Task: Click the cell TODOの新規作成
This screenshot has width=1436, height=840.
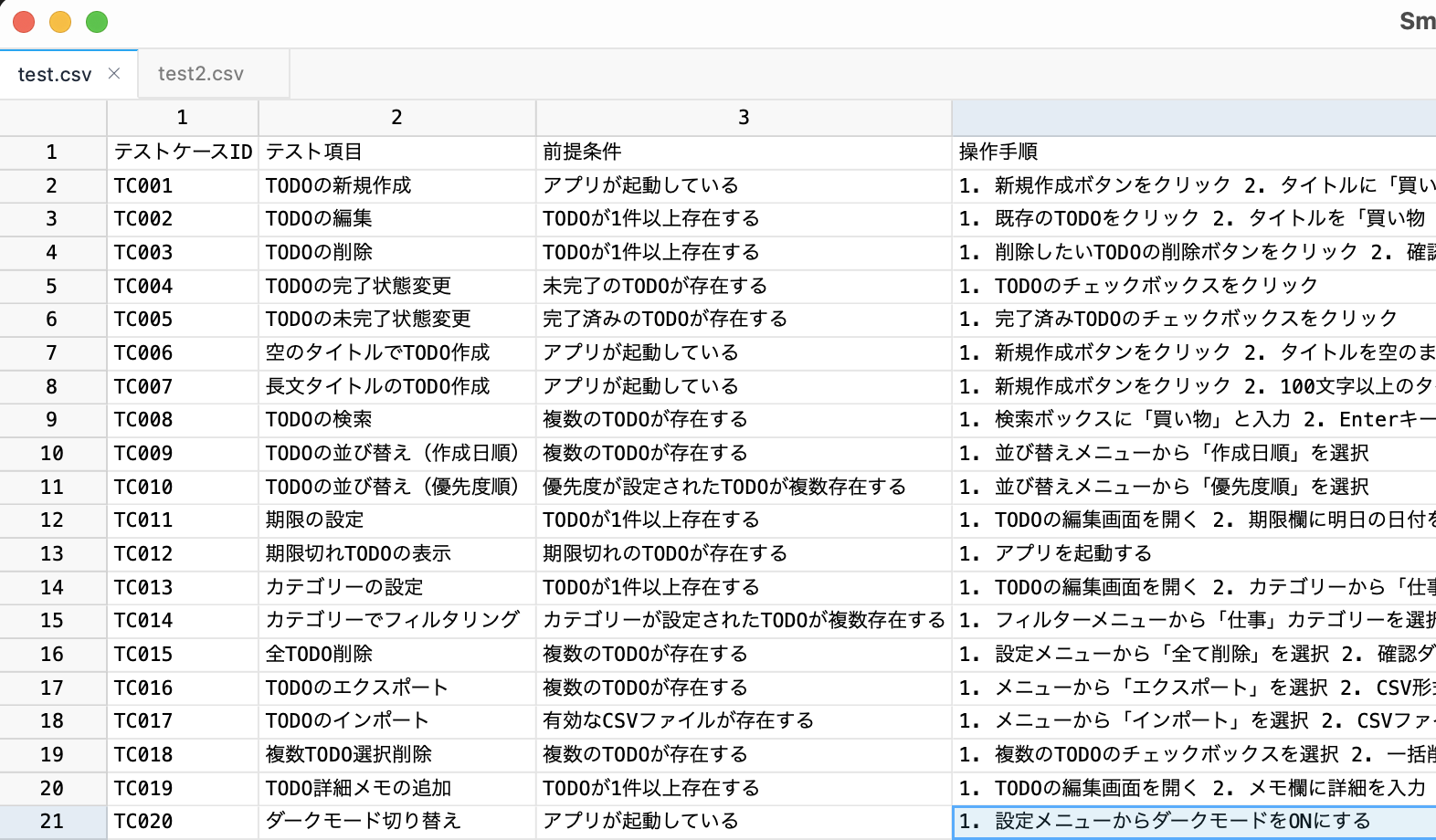Action: [397, 186]
